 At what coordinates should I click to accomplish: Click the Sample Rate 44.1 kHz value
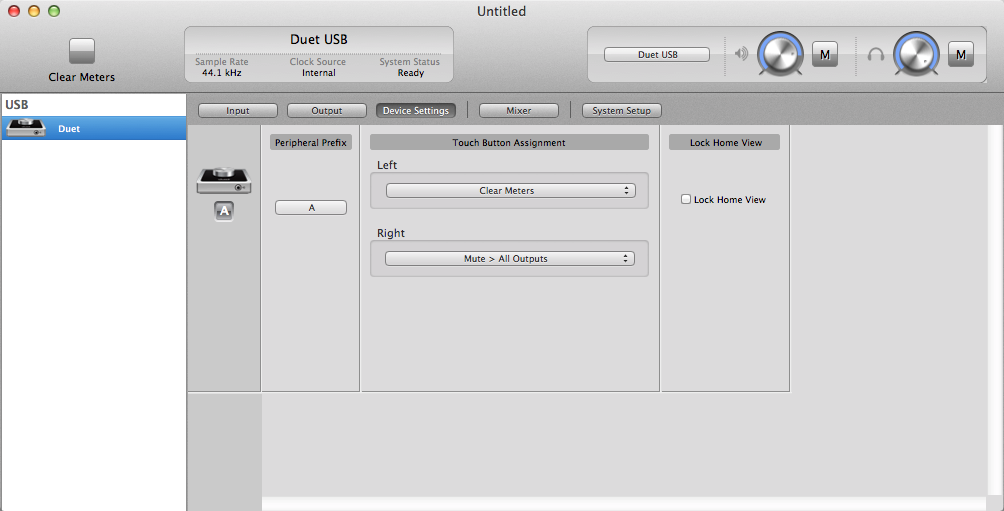(222, 73)
